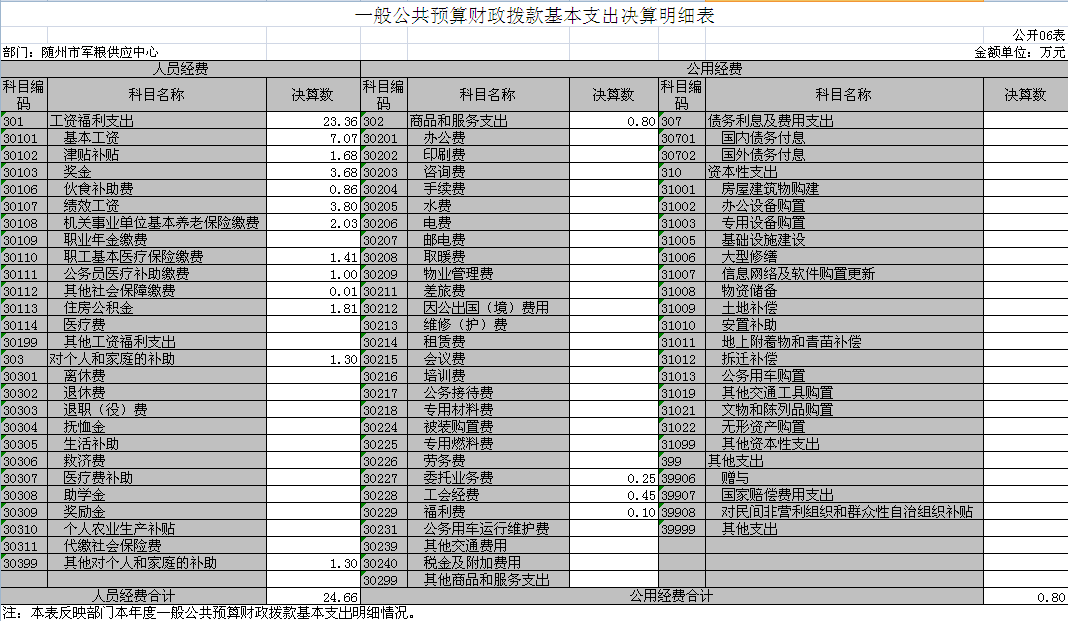Click the 债务利息及费用支出 cell
The image size is (1068, 621).
point(844,121)
